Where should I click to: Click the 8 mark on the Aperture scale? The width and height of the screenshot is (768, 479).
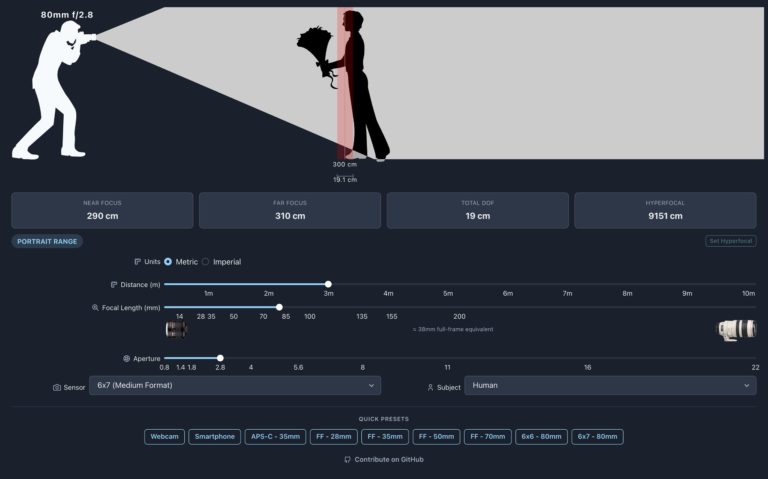[x=362, y=367]
